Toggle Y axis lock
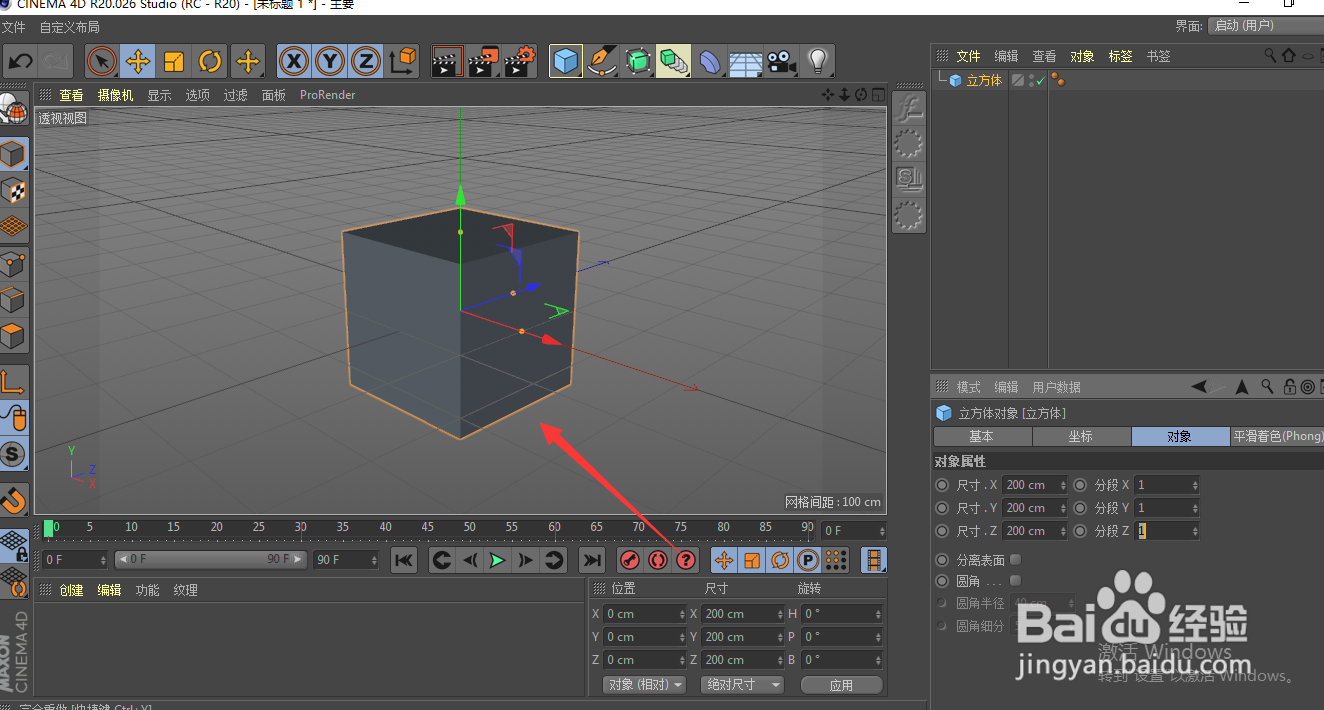Screen dimensions: 1324x710 click(329, 61)
